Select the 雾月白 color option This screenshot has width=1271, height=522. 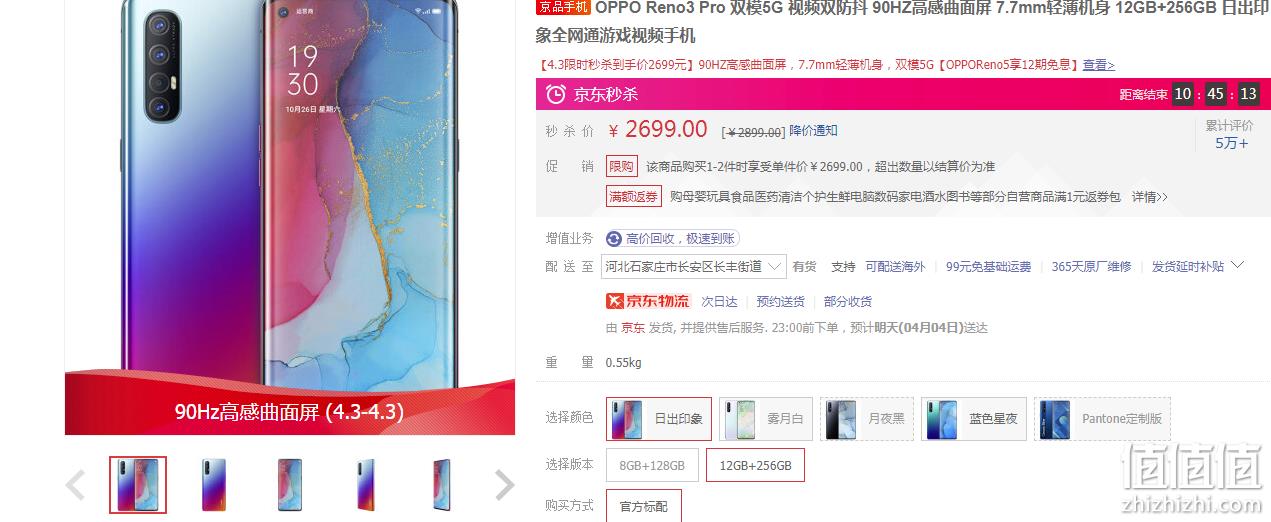pos(766,419)
